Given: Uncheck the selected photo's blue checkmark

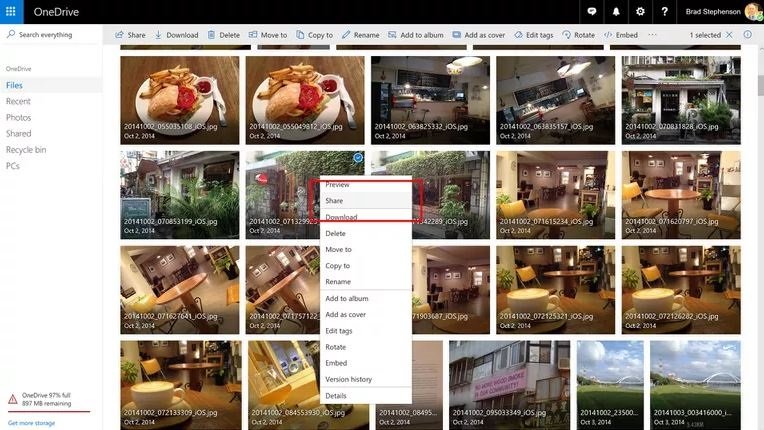Looking at the screenshot, I should (x=358, y=159).
